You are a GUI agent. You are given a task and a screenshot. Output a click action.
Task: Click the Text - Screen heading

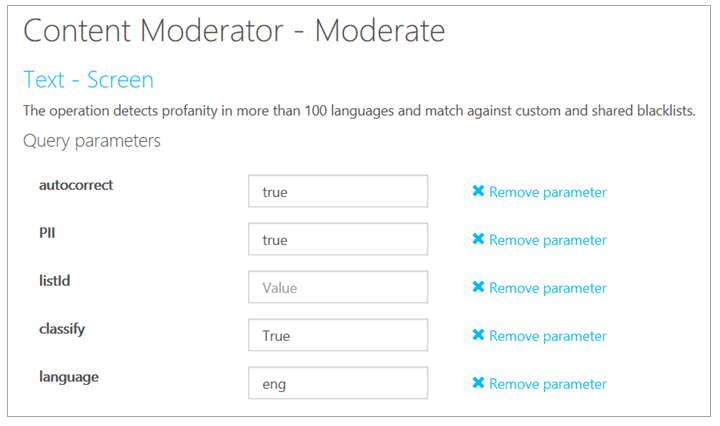[88, 79]
